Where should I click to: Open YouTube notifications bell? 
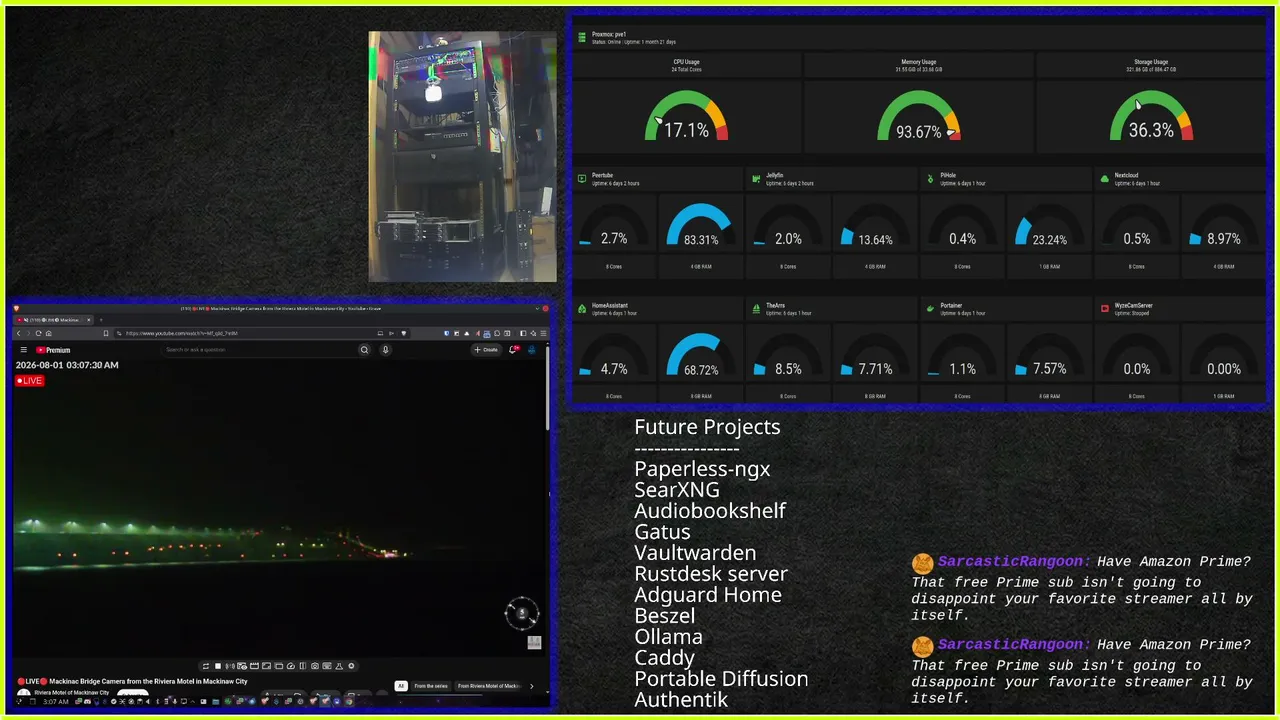point(514,350)
